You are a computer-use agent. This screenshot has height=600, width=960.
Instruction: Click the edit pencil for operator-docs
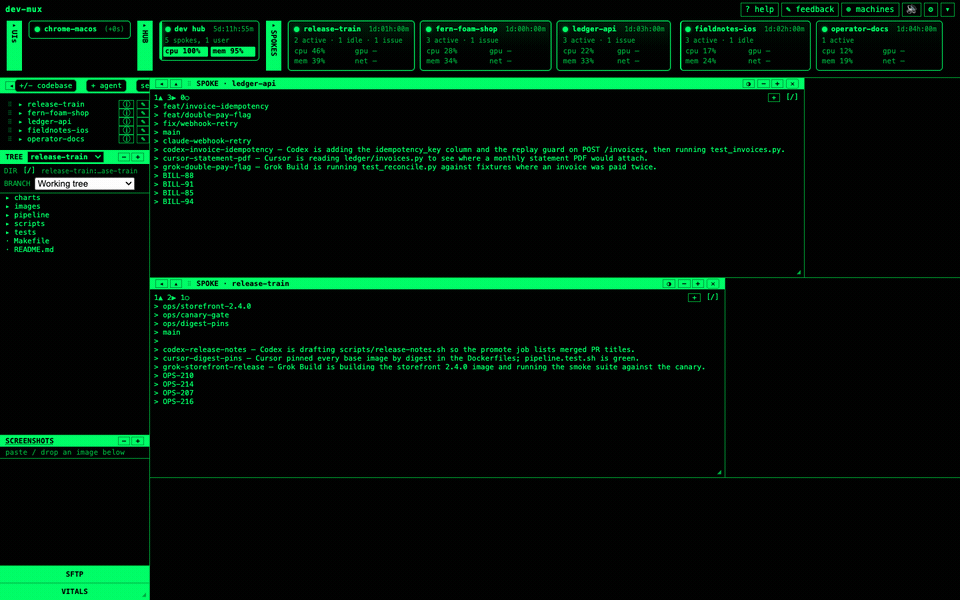tap(143, 139)
